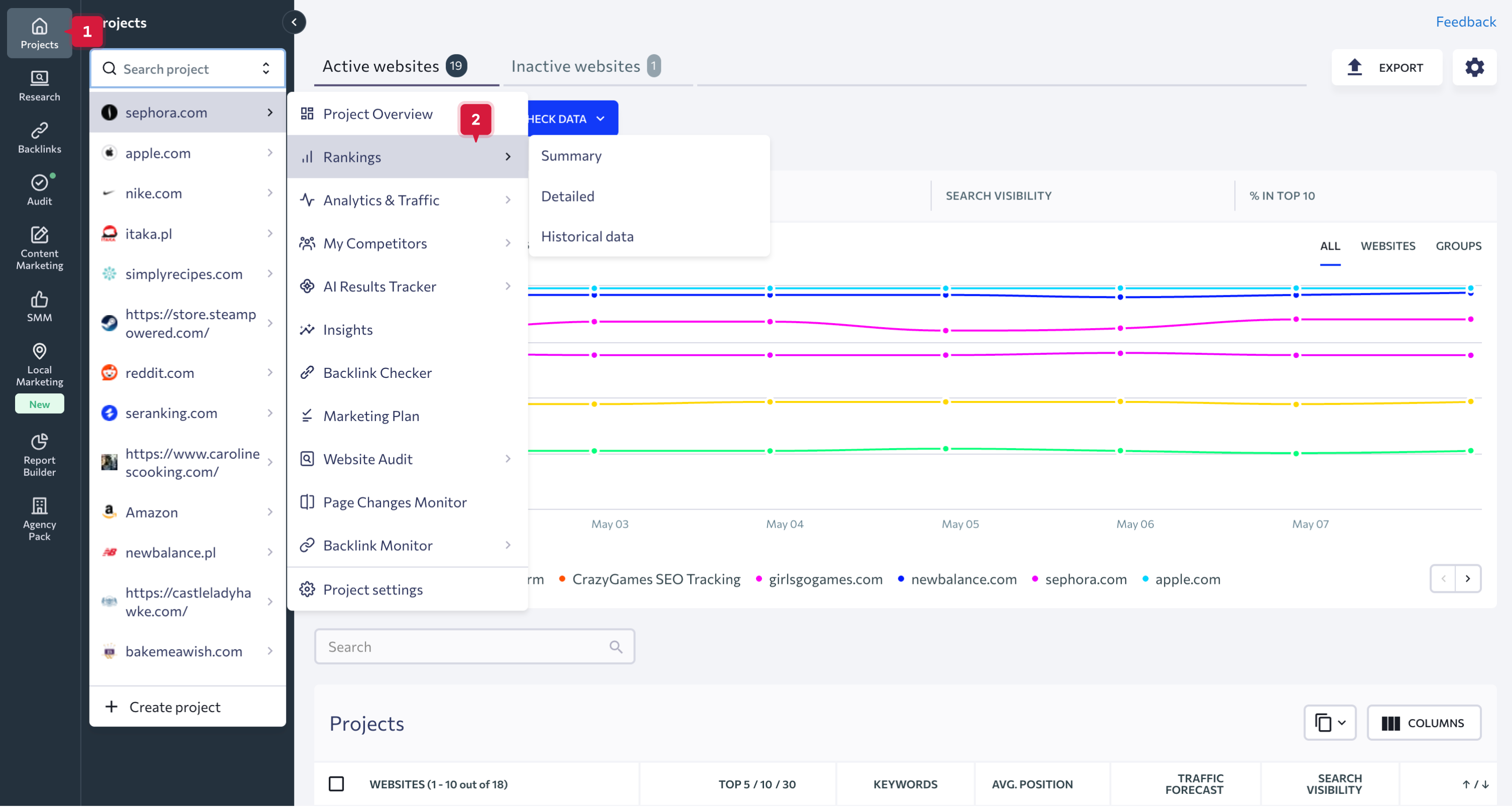Screen dimensions: 1512x810
Task: Select the seranking.com project
Action: click(x=187, y=413)
